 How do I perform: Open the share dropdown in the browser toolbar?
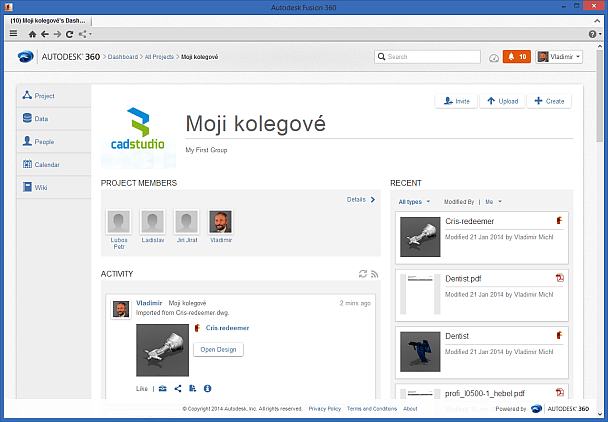pos(85,34)
